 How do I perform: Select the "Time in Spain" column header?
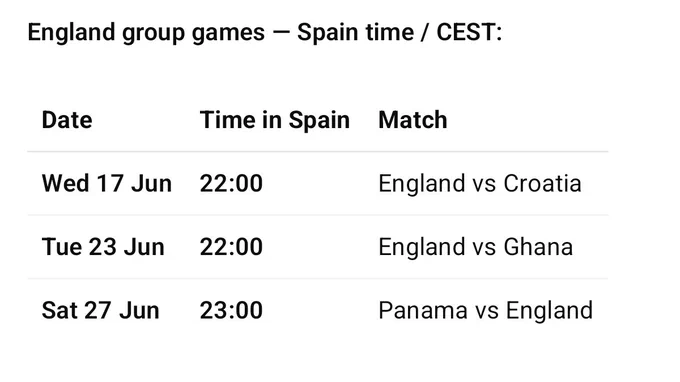[x=275, y=120]
